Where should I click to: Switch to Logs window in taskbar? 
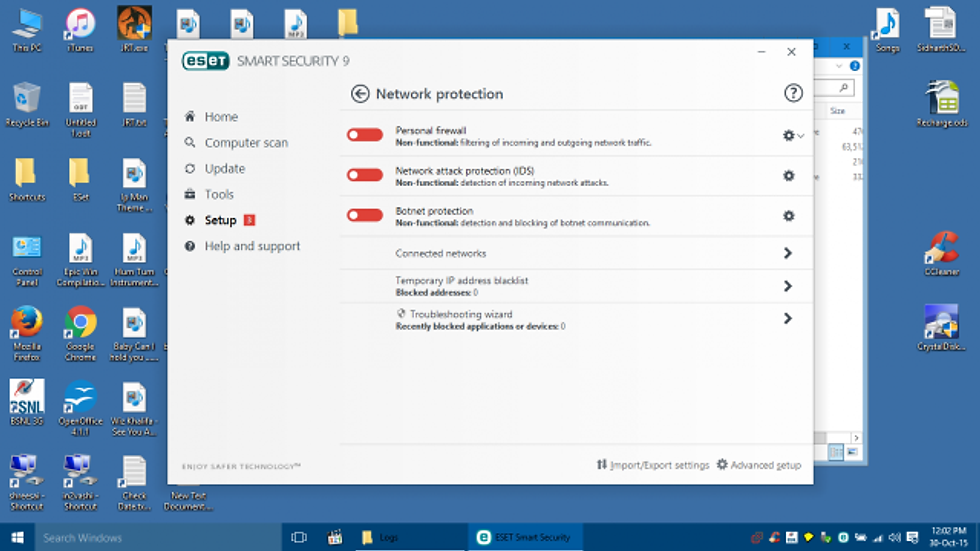(411, 537)
